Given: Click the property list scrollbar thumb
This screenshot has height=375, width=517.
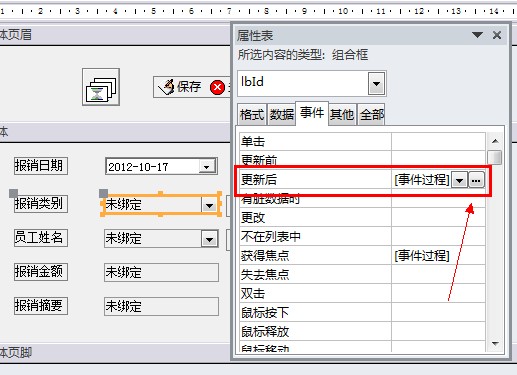Looking at the screenshot, I should coord(495,157).
